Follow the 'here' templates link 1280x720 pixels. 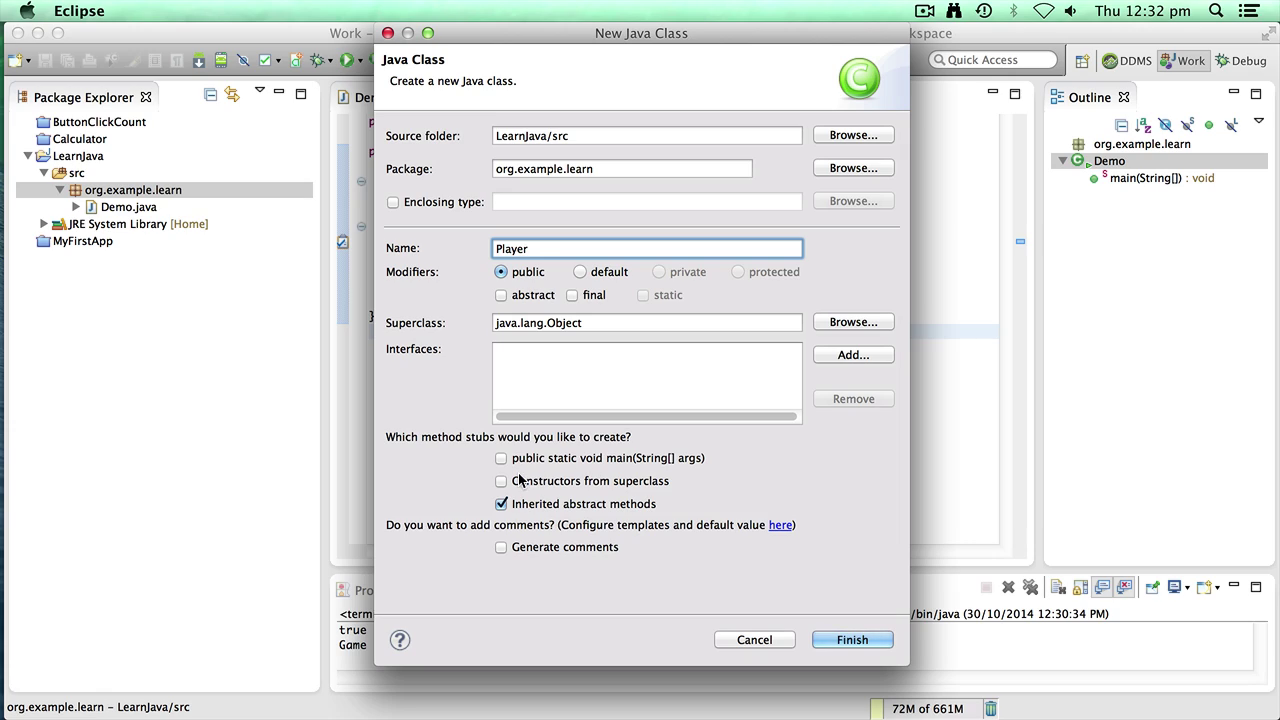tap(780, 525)
